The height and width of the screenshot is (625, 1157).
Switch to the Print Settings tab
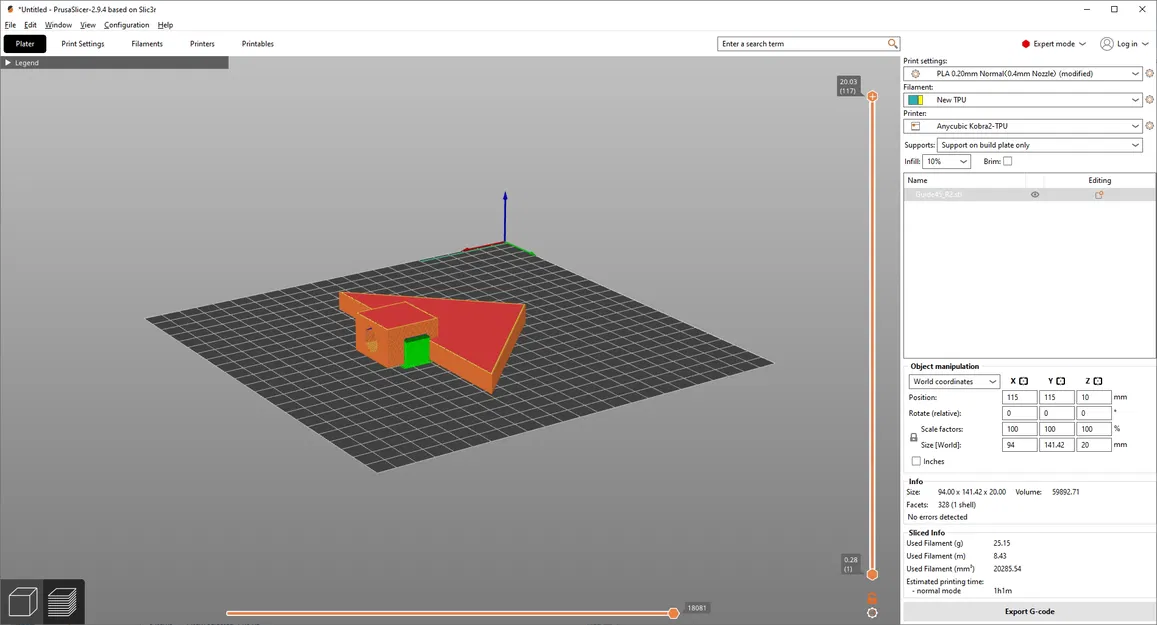82,43
